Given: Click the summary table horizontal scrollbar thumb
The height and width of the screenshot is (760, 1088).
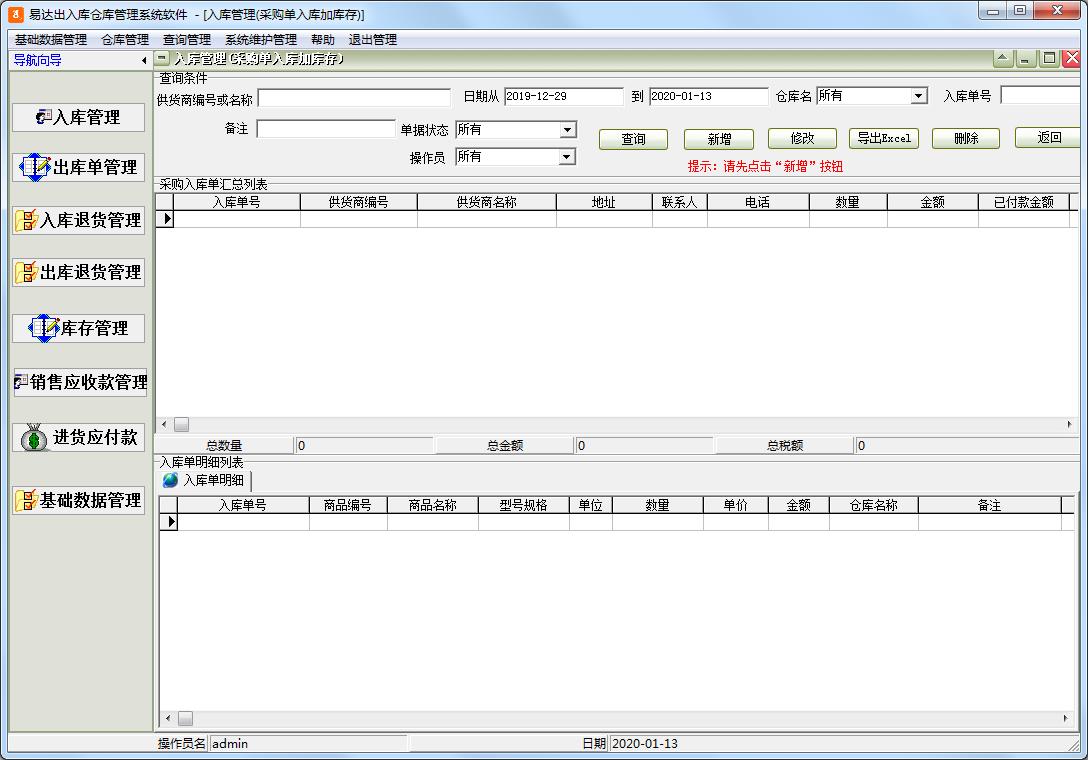Looking at the screenshot, I should pos(181,424).
